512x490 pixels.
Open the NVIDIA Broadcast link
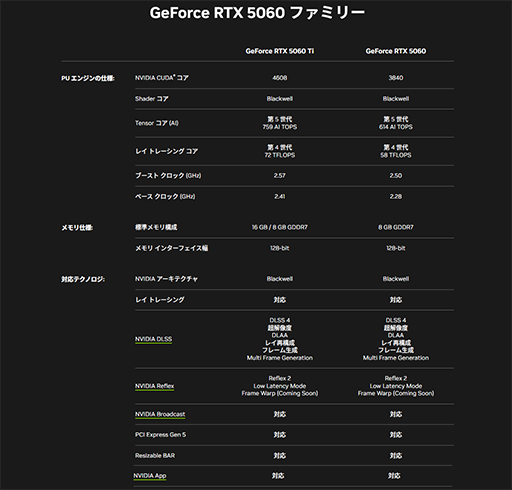160,414
